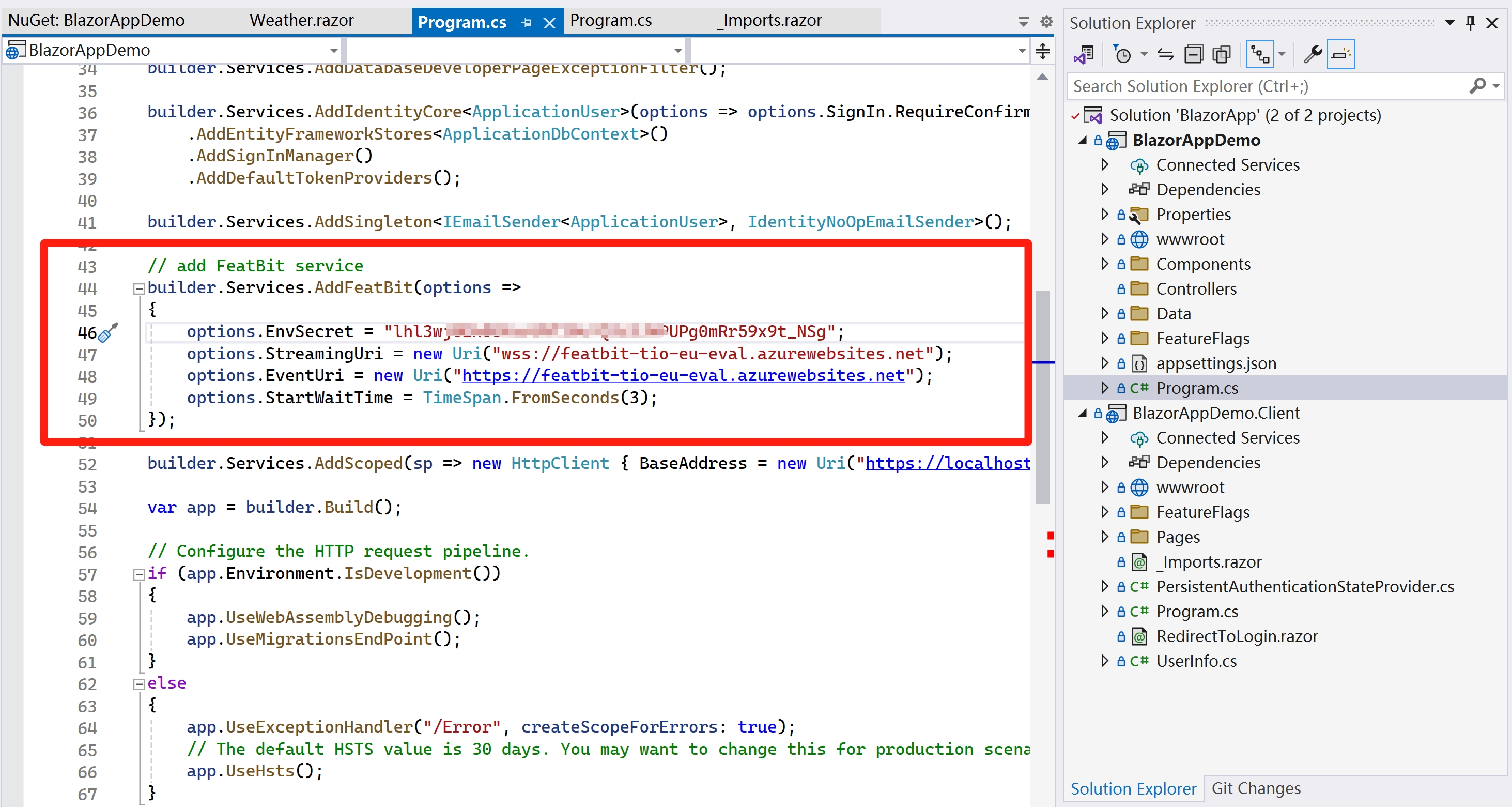This screenshot has height=807, width=1512.
Task: Select Connected Services icon in BlazorAppDemo.Client
Action: click(1139, 438)
